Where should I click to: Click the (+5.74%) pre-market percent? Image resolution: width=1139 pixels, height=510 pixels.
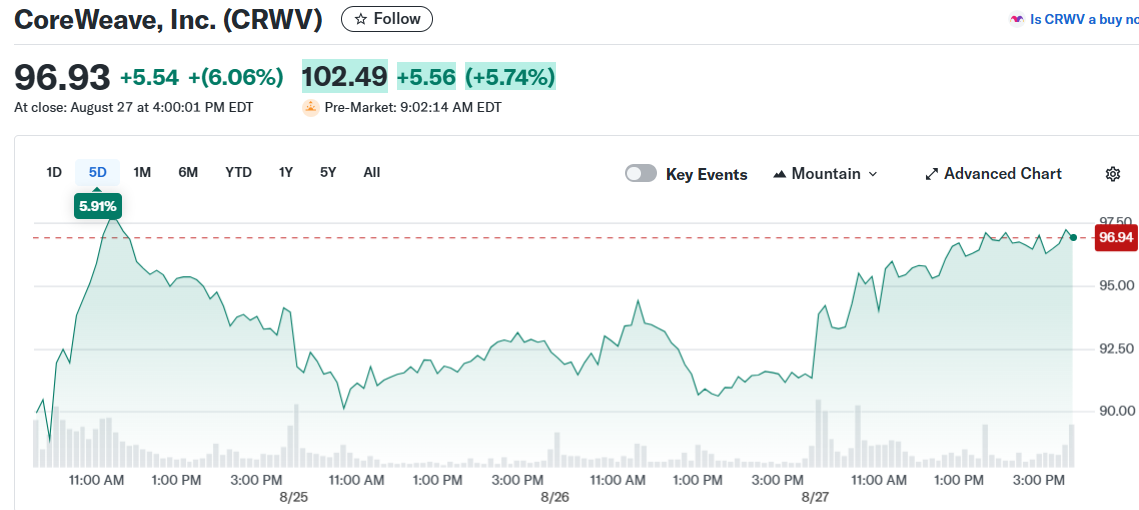tap(510, 76)
